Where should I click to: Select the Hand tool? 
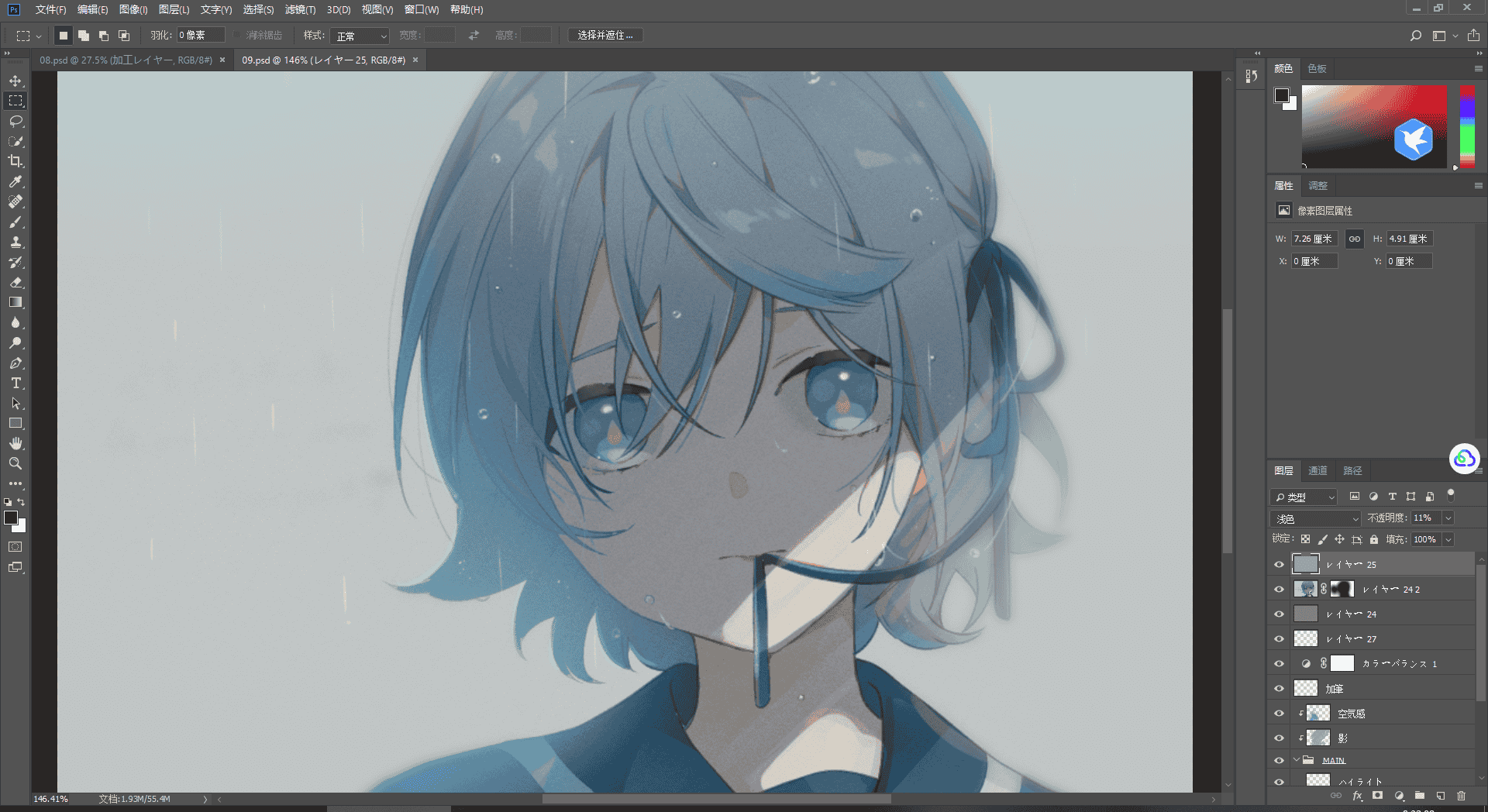point(15,443)
